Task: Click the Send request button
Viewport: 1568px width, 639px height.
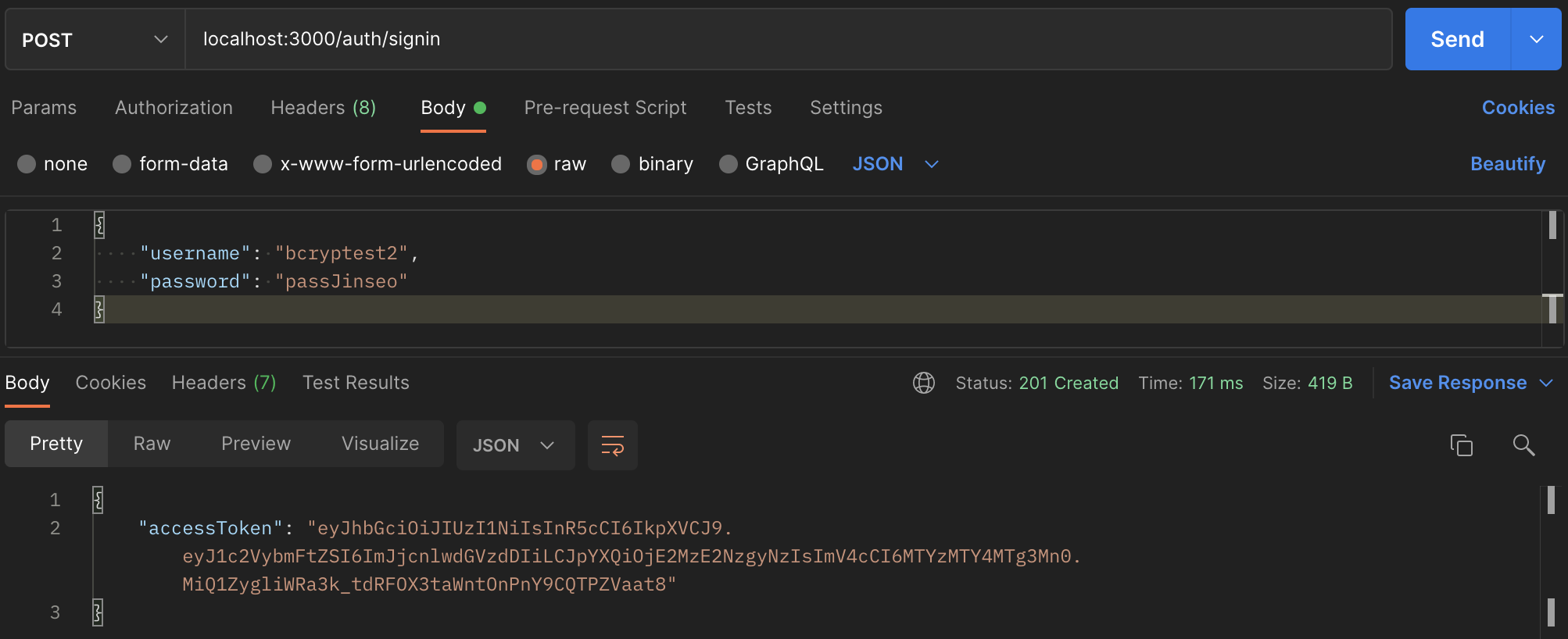Action: coord(1458,39)
